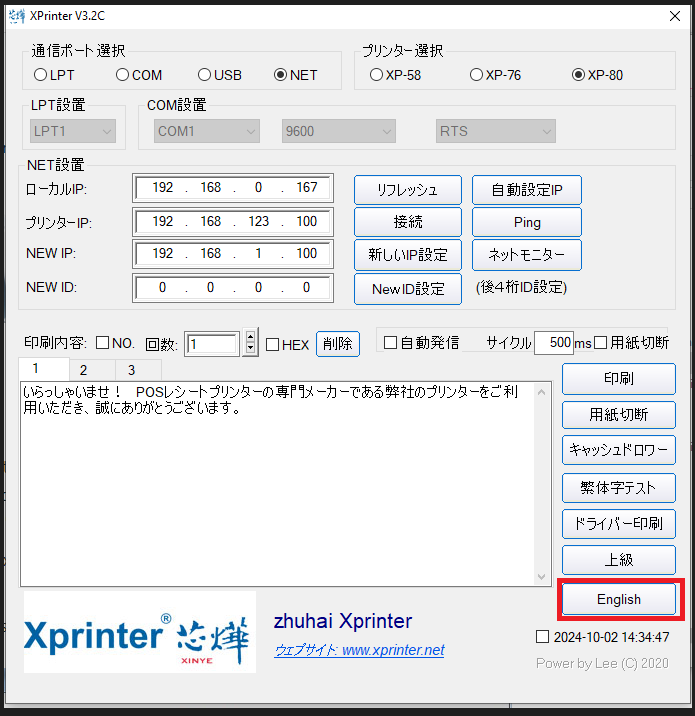Click the 回数 count input field

point(213,344)
